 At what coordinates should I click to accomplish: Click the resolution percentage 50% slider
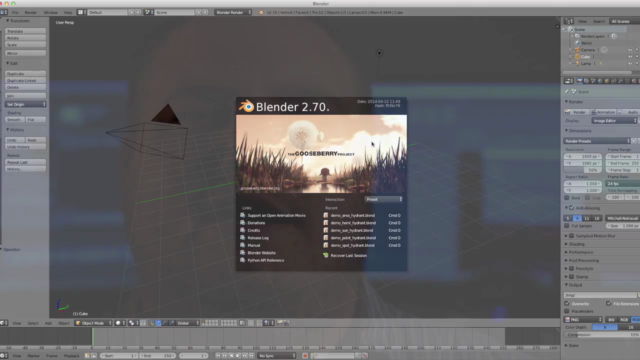tap(582, 170)
